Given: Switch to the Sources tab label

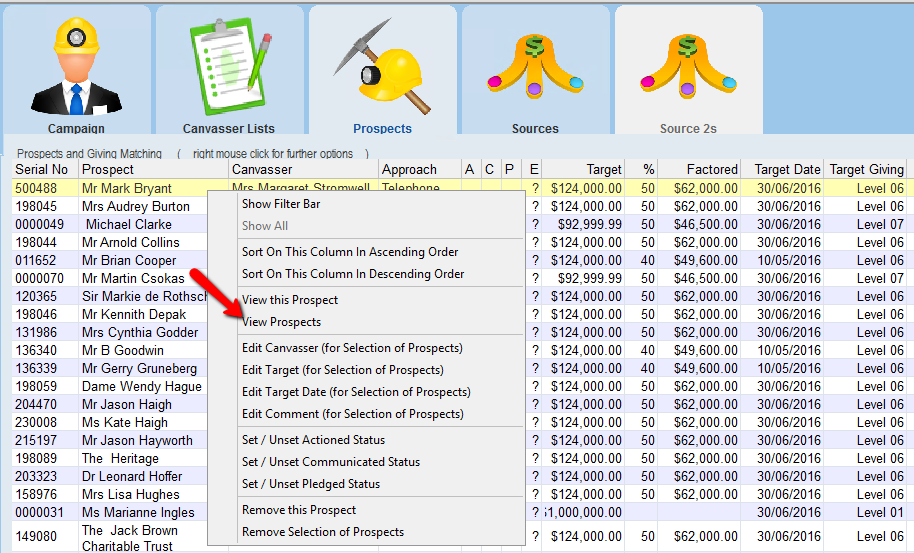Looking at the screenshot, I should [x=535, y=128].
